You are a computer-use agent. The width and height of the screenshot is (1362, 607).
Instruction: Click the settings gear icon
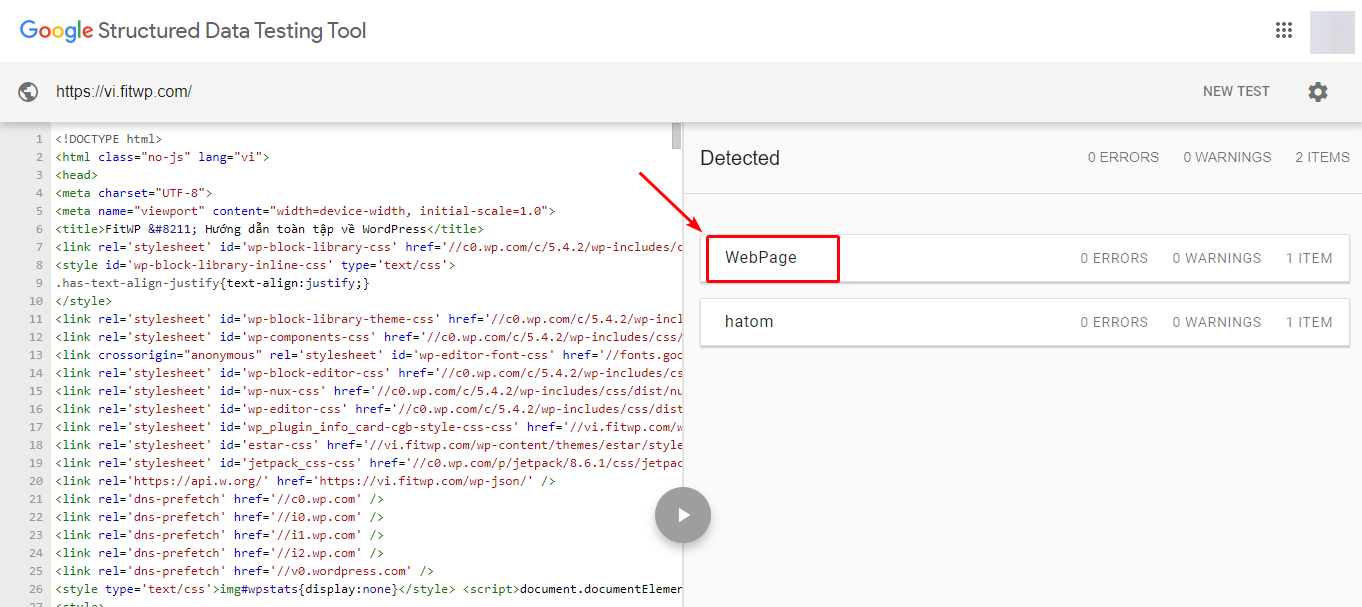coord(1318,91)
